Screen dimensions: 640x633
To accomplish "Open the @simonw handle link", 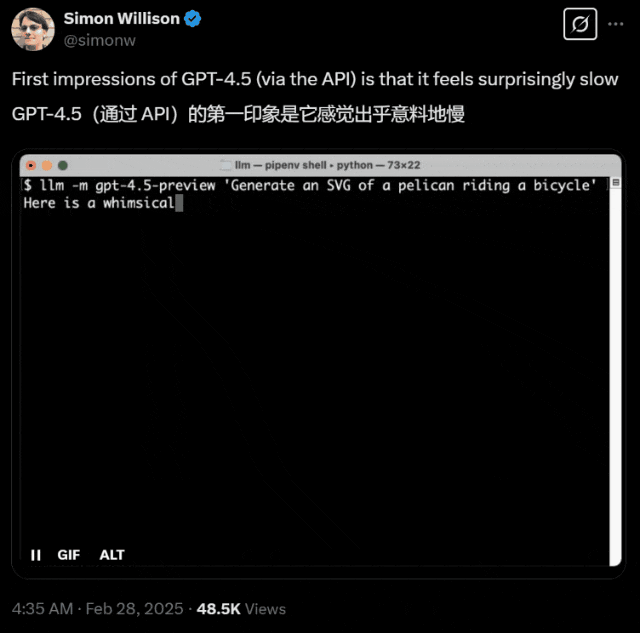I will pyautogui.click(x=100, y=40).
